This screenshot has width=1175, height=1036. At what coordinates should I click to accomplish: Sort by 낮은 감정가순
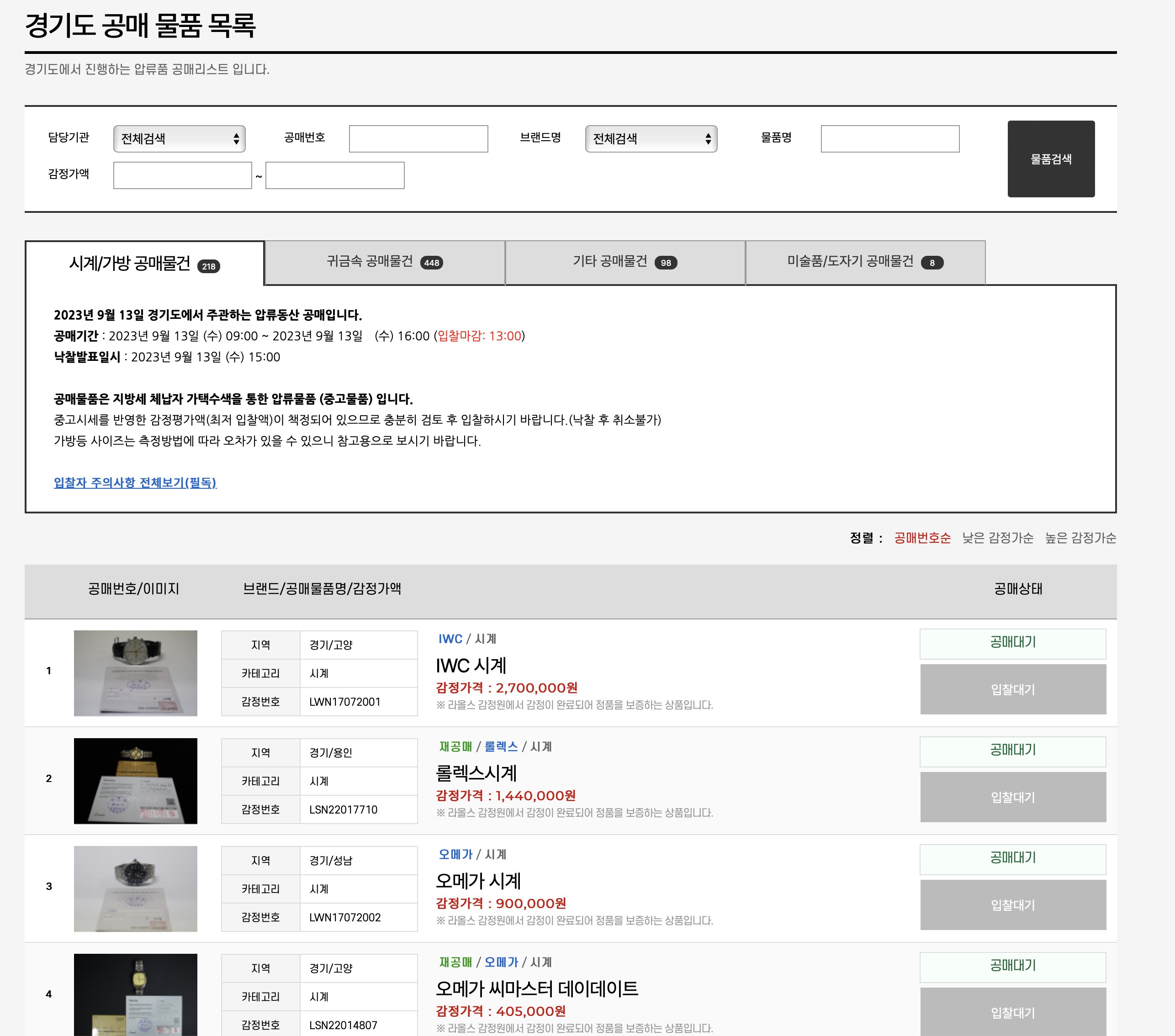(997, 538)
